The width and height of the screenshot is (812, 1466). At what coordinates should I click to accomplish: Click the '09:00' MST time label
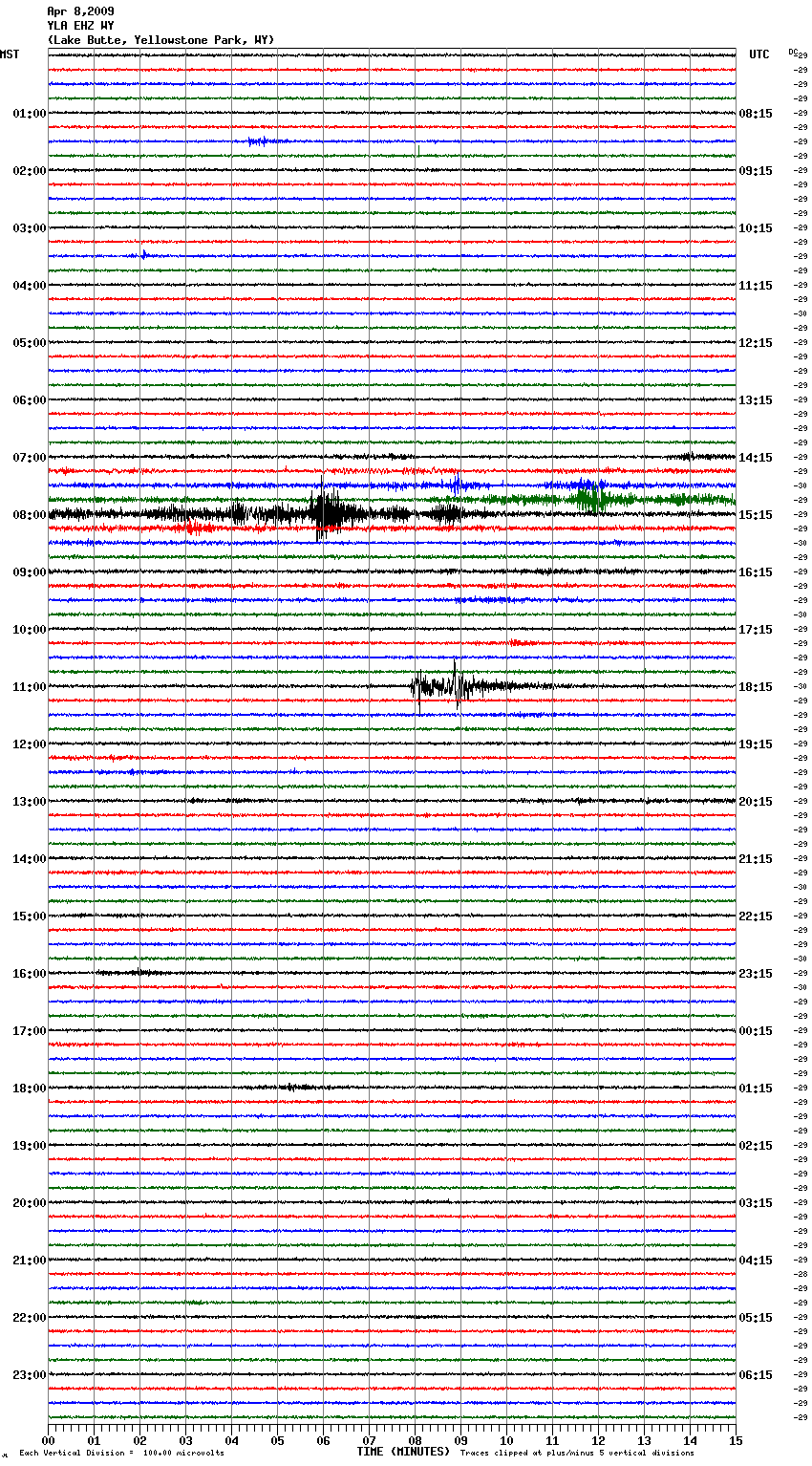(30, 572)
